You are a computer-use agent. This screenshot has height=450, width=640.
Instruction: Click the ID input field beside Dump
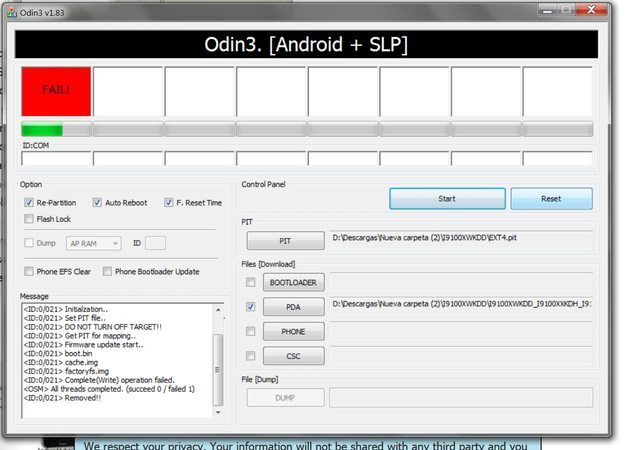156,243
